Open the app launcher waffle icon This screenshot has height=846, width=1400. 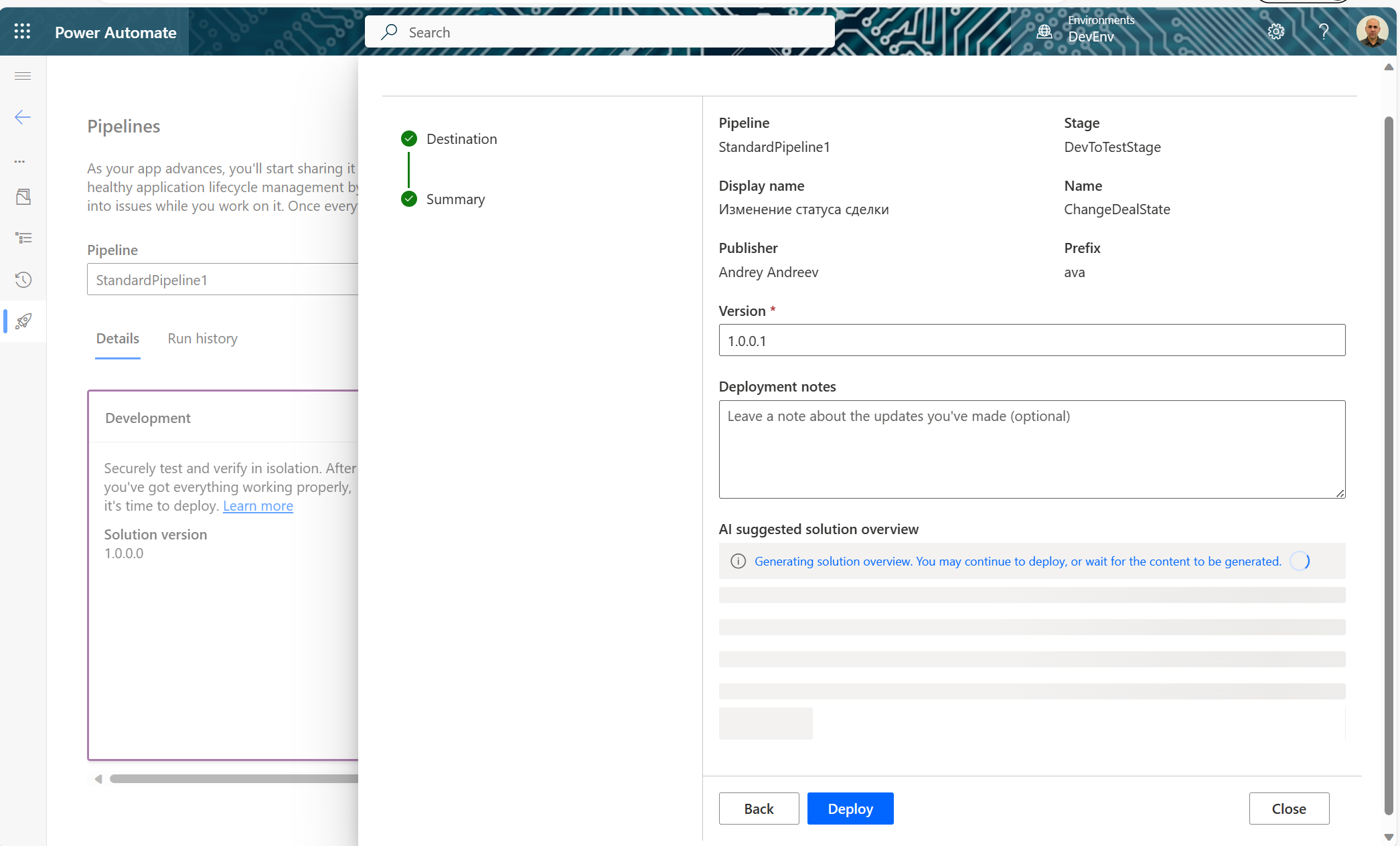pos(22,31)
